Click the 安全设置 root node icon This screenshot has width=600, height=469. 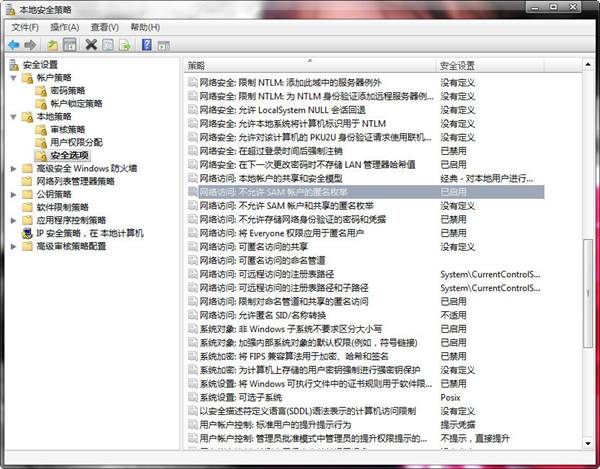click(x=14, y=65)
